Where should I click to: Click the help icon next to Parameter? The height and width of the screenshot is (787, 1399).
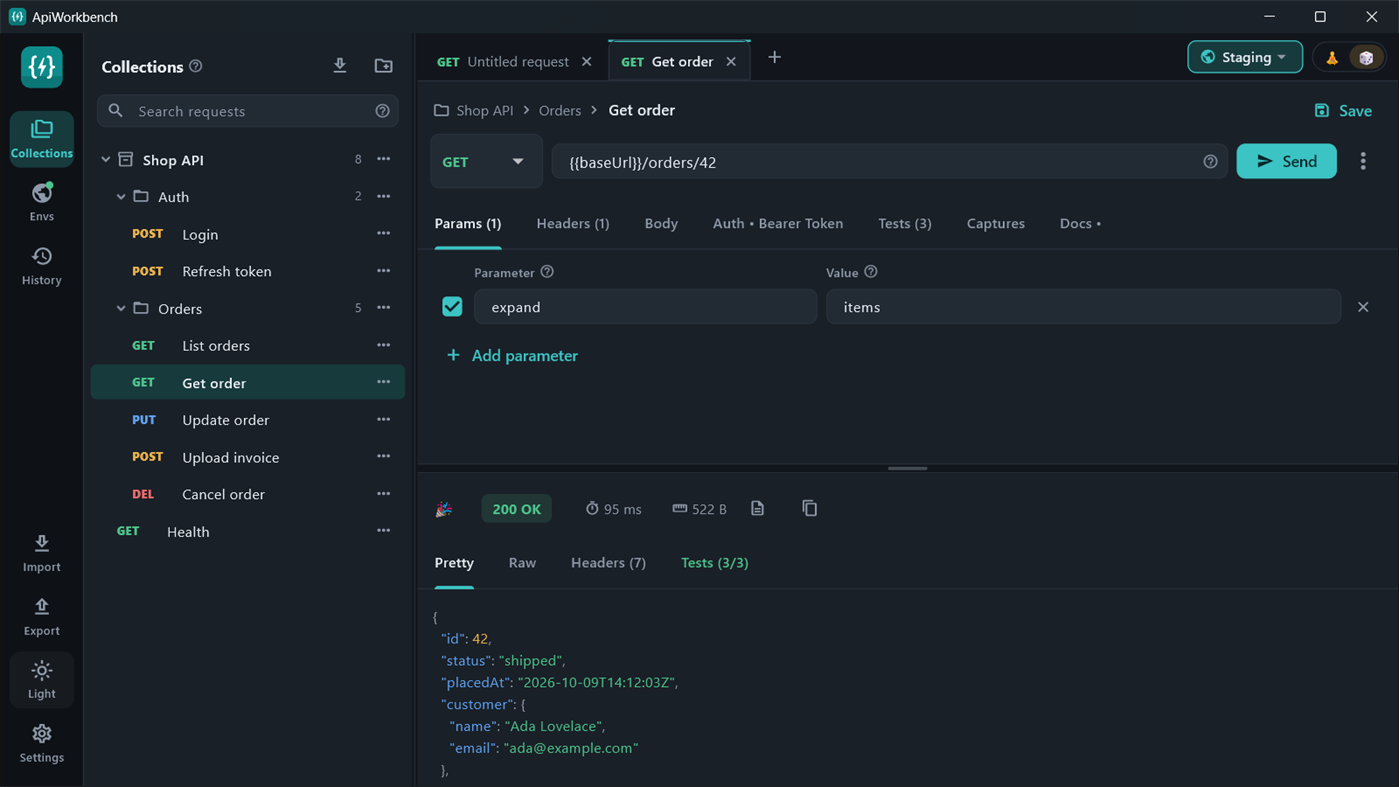[547, 272]
